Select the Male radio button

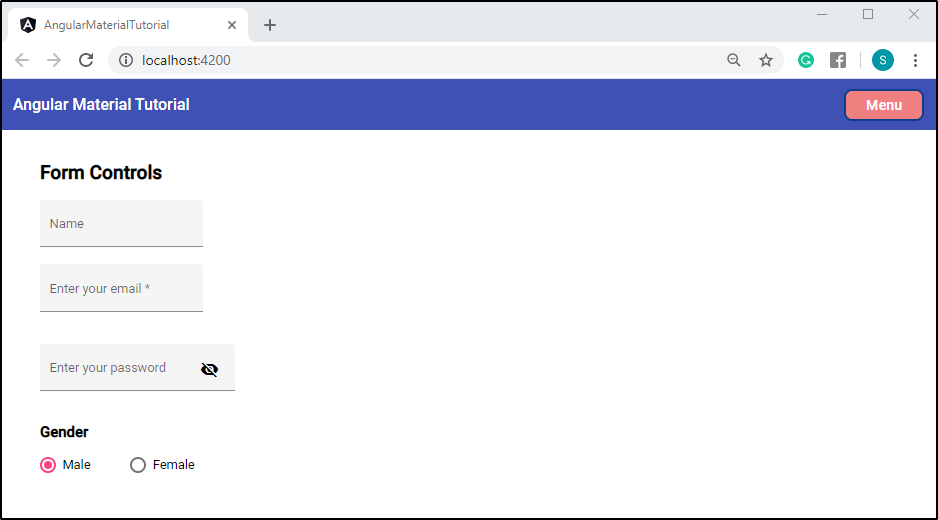(48, 465)
